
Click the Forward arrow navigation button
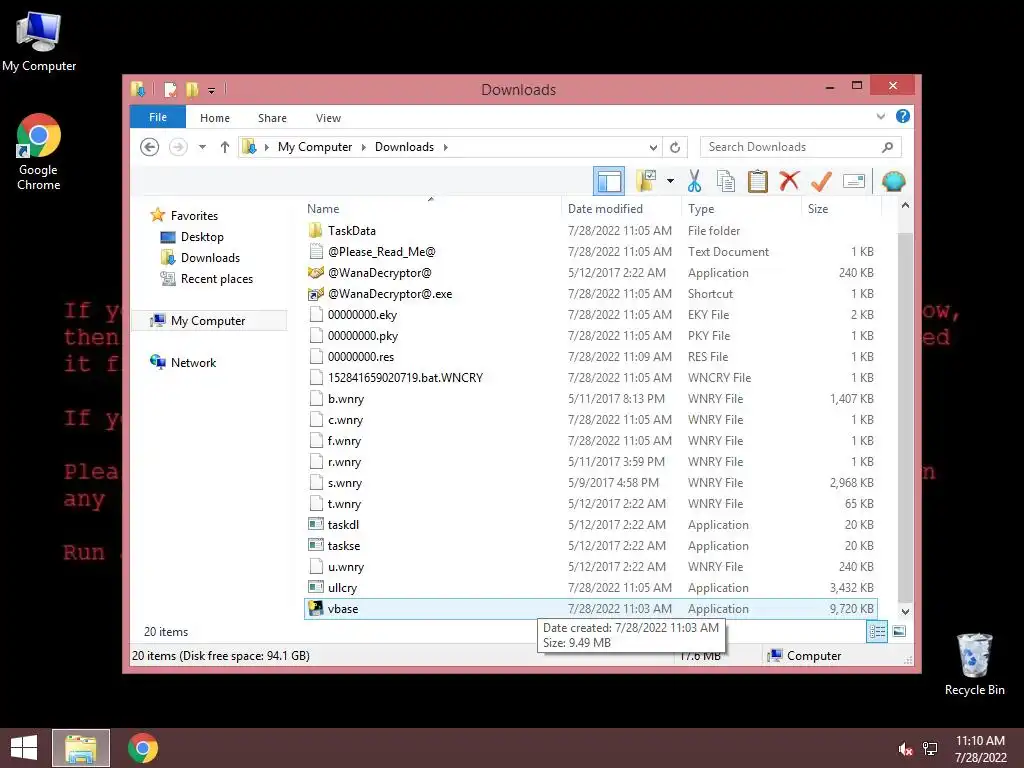(x=178, y=147)
